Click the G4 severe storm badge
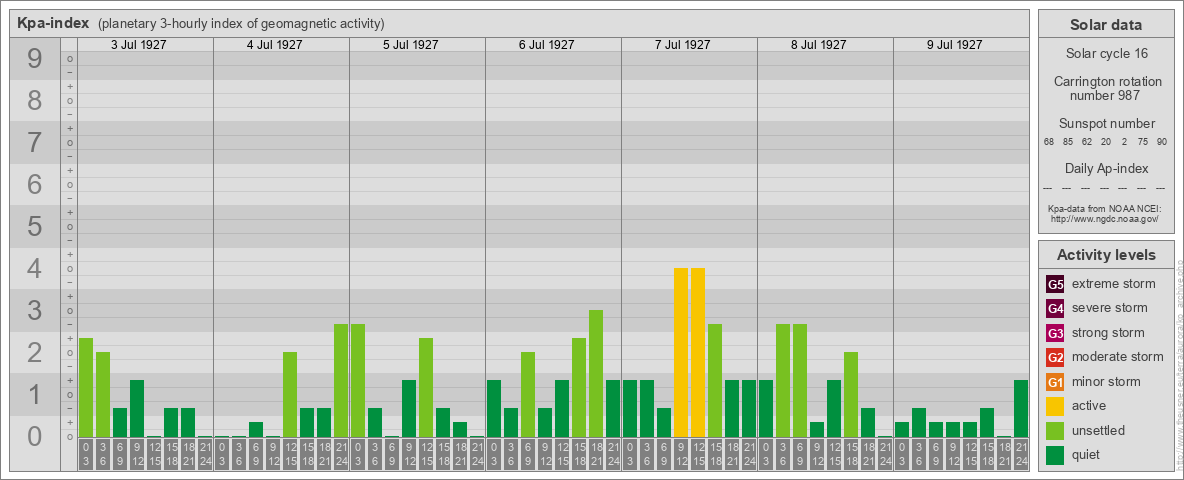The image size is (1184, 480). click(1055, 308)
